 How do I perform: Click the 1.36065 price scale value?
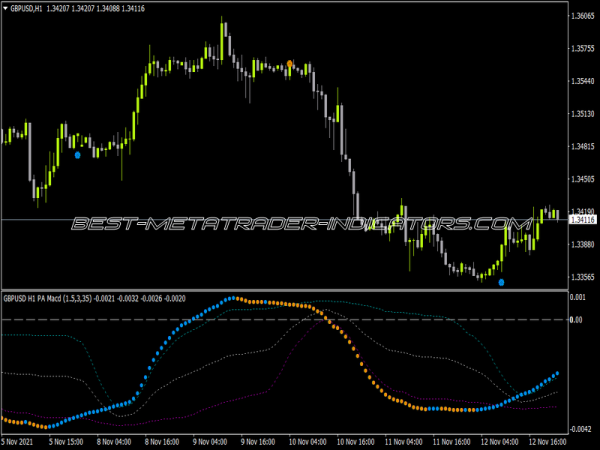(583, 16)
